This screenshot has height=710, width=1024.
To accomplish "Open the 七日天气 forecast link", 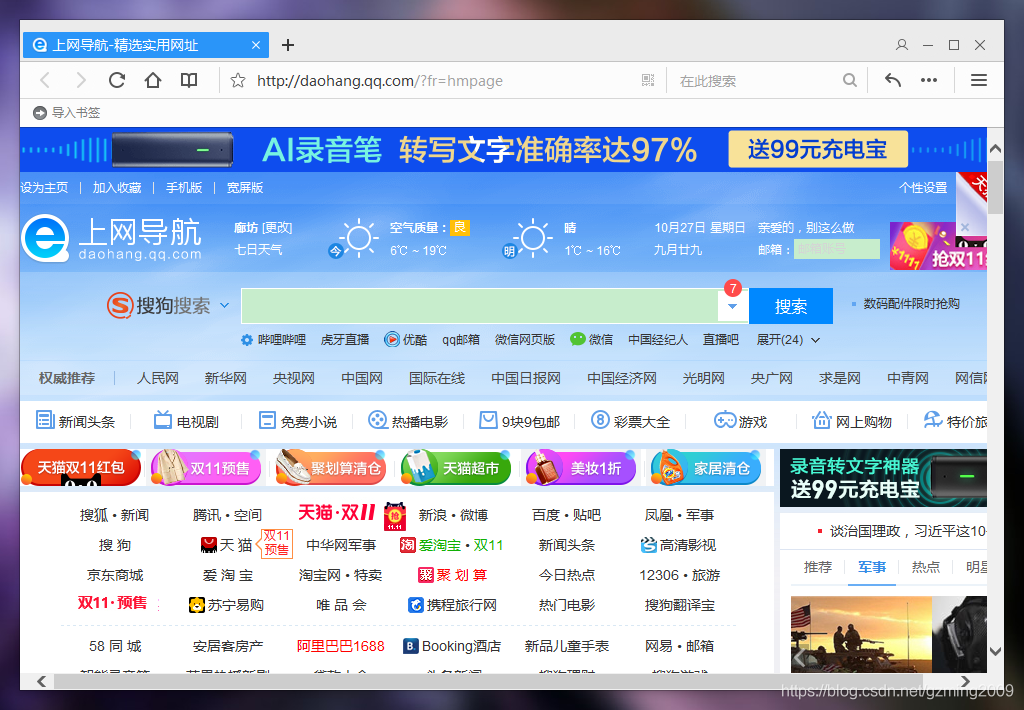I will tap(258, 250).
